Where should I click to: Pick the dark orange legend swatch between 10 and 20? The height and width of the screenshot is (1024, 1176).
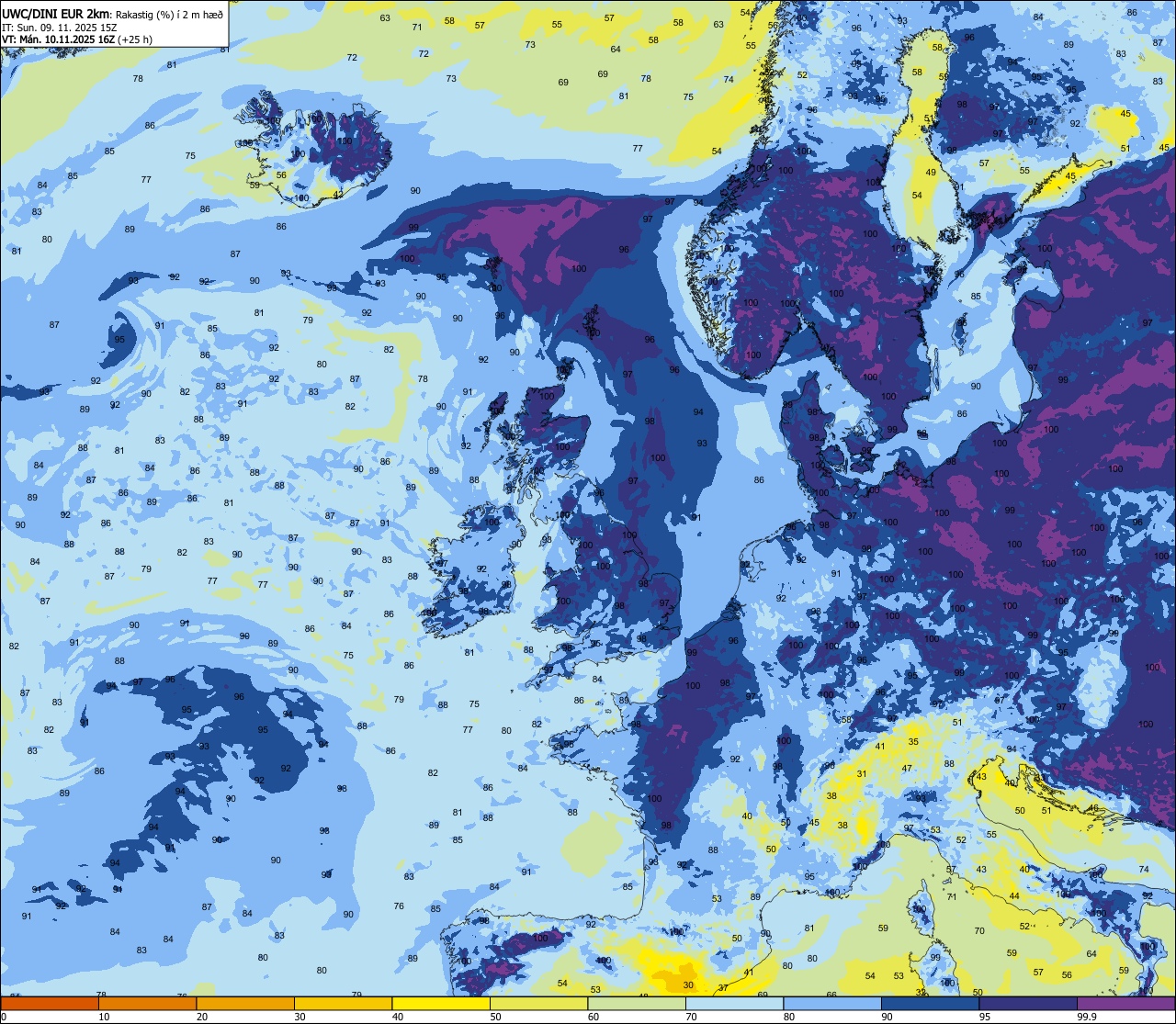tap(147, 1003)
